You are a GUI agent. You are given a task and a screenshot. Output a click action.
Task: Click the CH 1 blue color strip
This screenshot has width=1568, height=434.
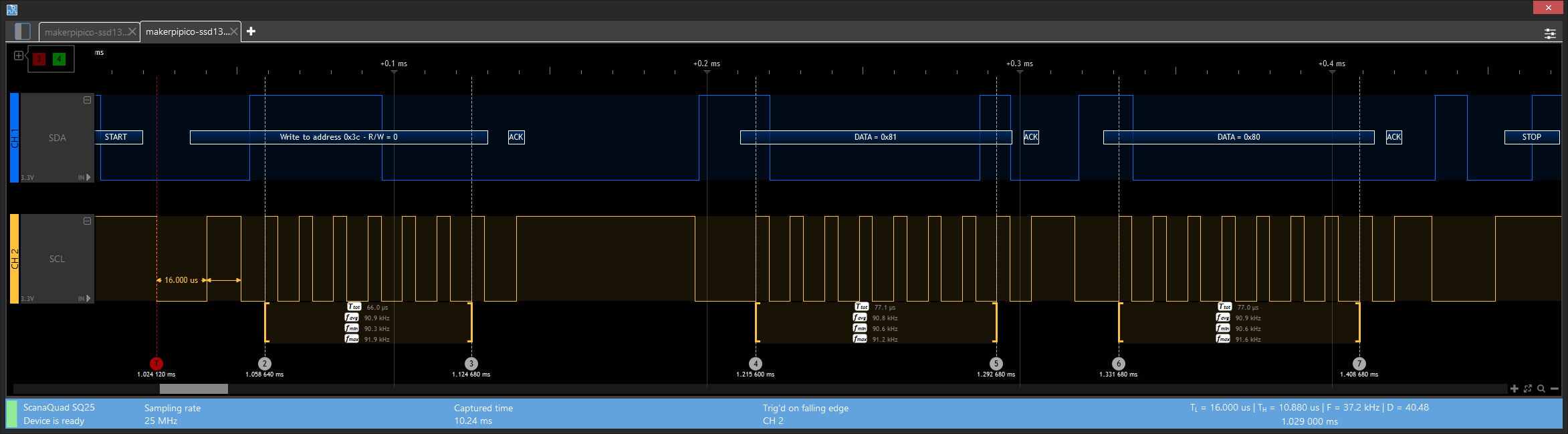tap(14, 138)
